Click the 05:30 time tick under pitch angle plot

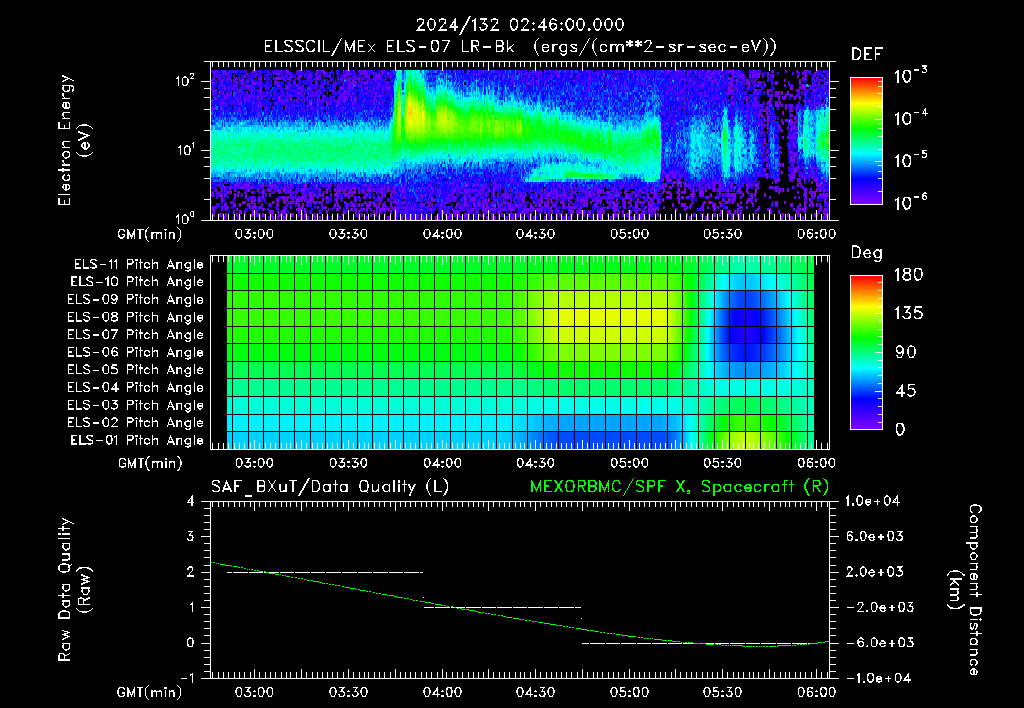coord(723,463)
